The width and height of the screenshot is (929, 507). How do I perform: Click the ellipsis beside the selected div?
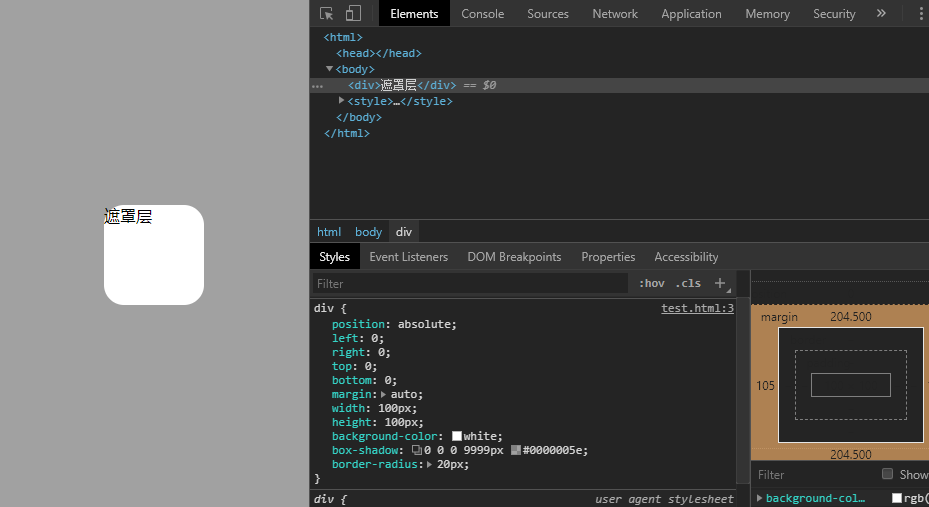coord(318,86)
